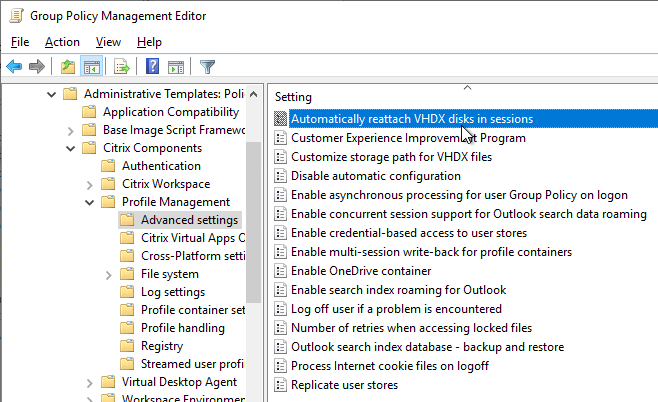Select the File system tree label

170,274
